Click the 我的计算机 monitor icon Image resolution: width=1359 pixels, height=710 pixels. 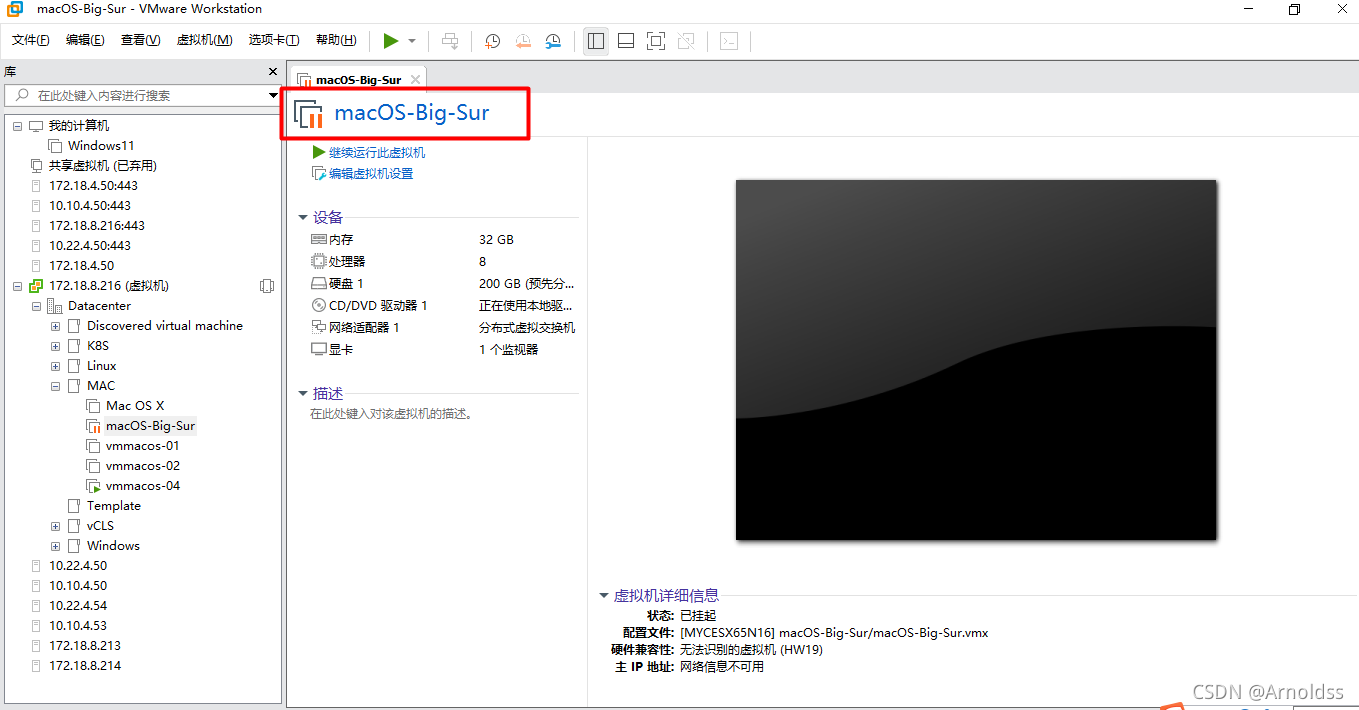[36, 126]
